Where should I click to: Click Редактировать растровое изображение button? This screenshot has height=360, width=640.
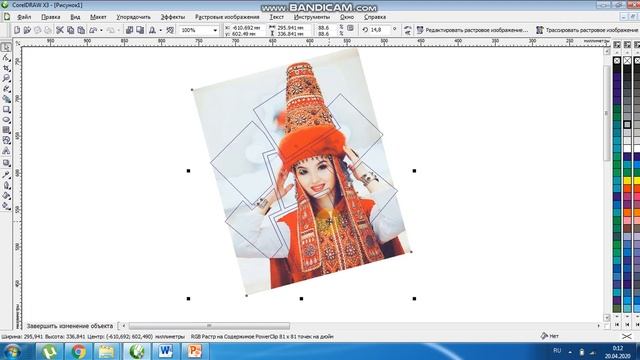[x=472, y=30]
